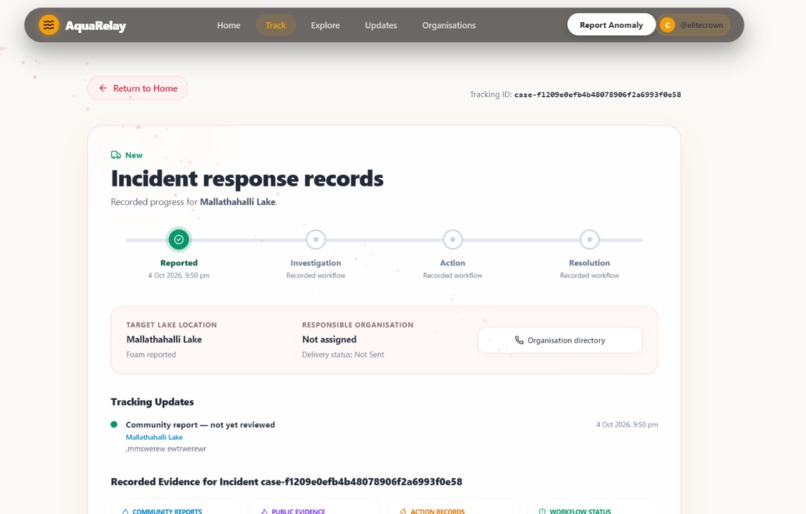The image size is (806, 514).
Task: Click the Incident response records heading
Action: click(247, 179)
